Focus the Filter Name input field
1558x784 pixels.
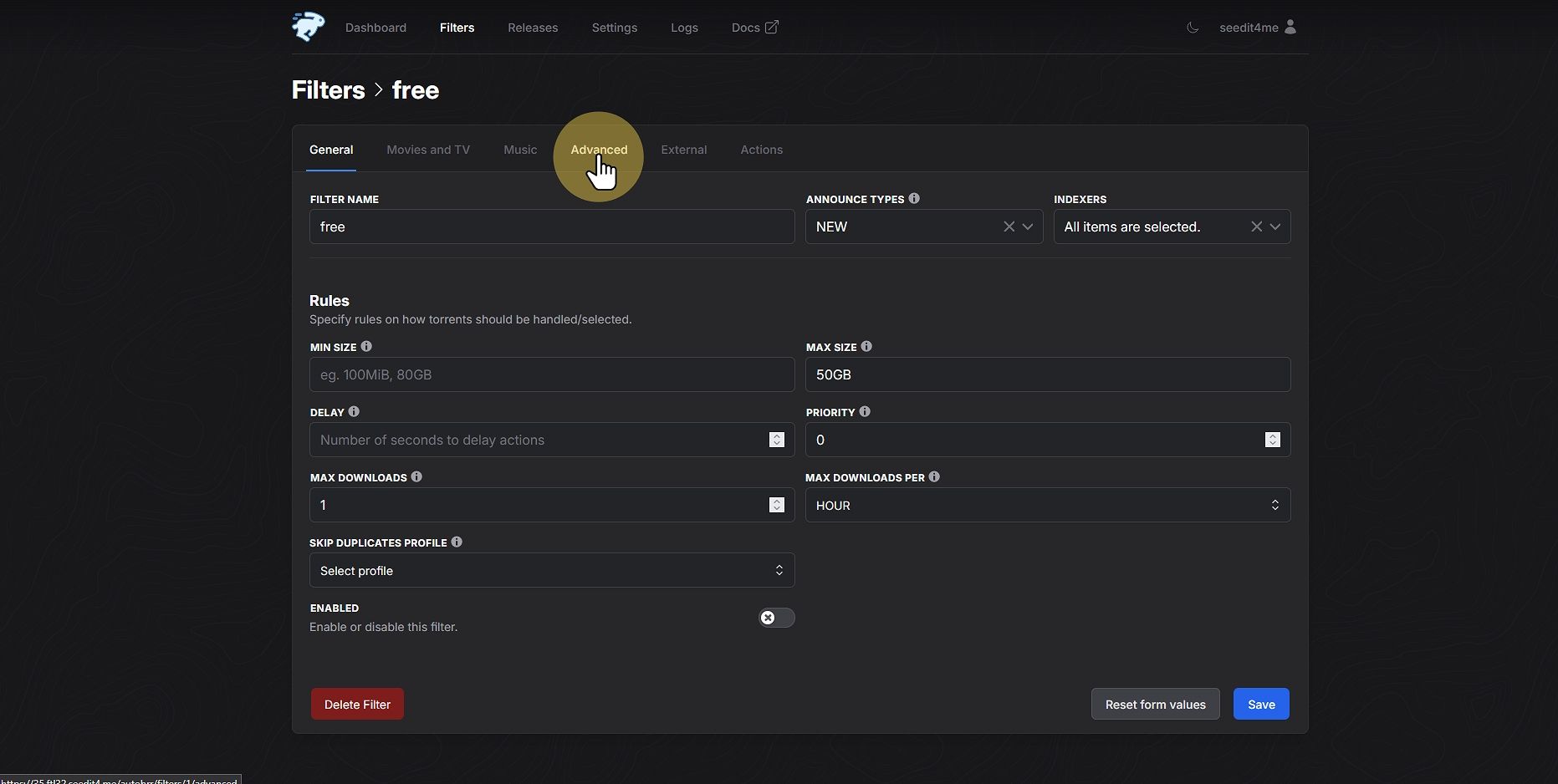pos(552,227)
